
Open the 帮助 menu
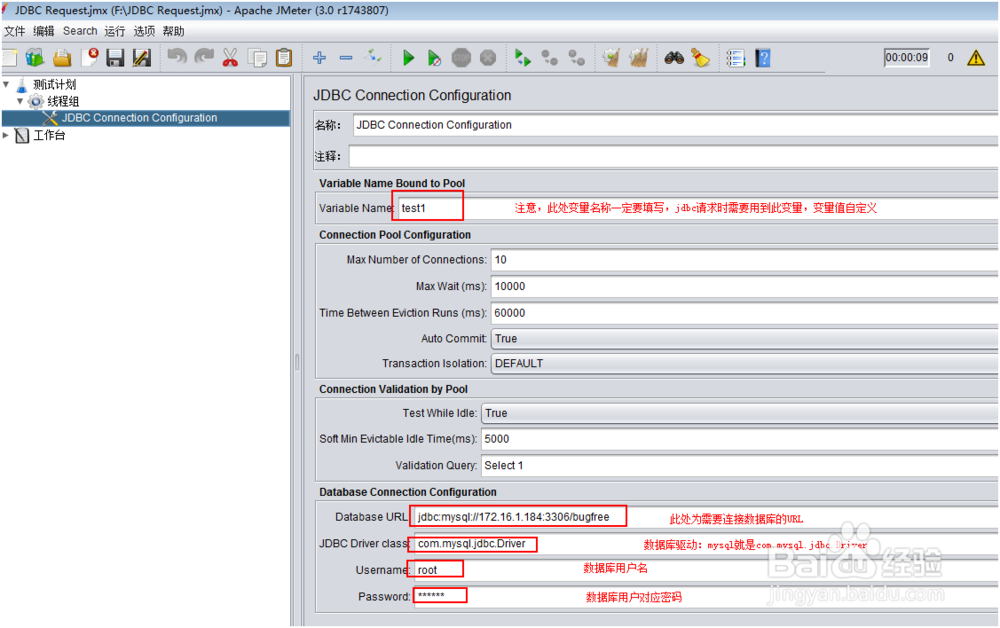173,31
